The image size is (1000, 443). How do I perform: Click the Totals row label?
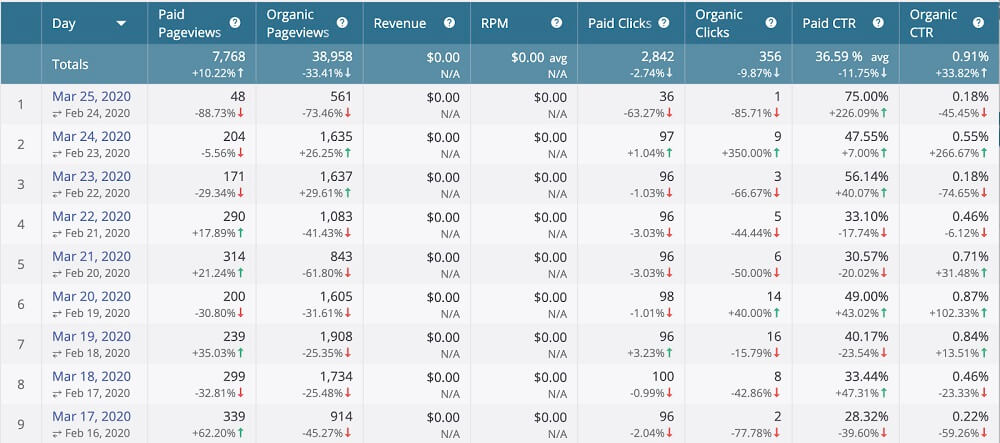[x=70, y=64]
